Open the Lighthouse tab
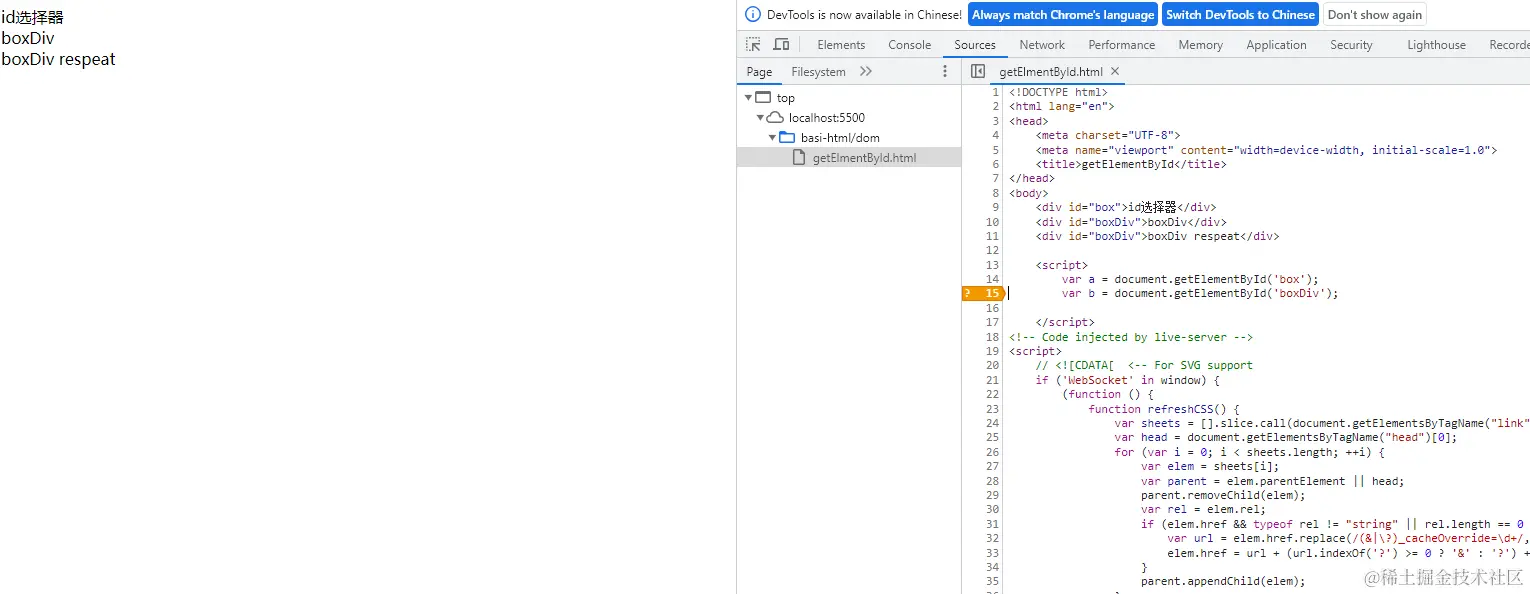 coord(1436,45)
